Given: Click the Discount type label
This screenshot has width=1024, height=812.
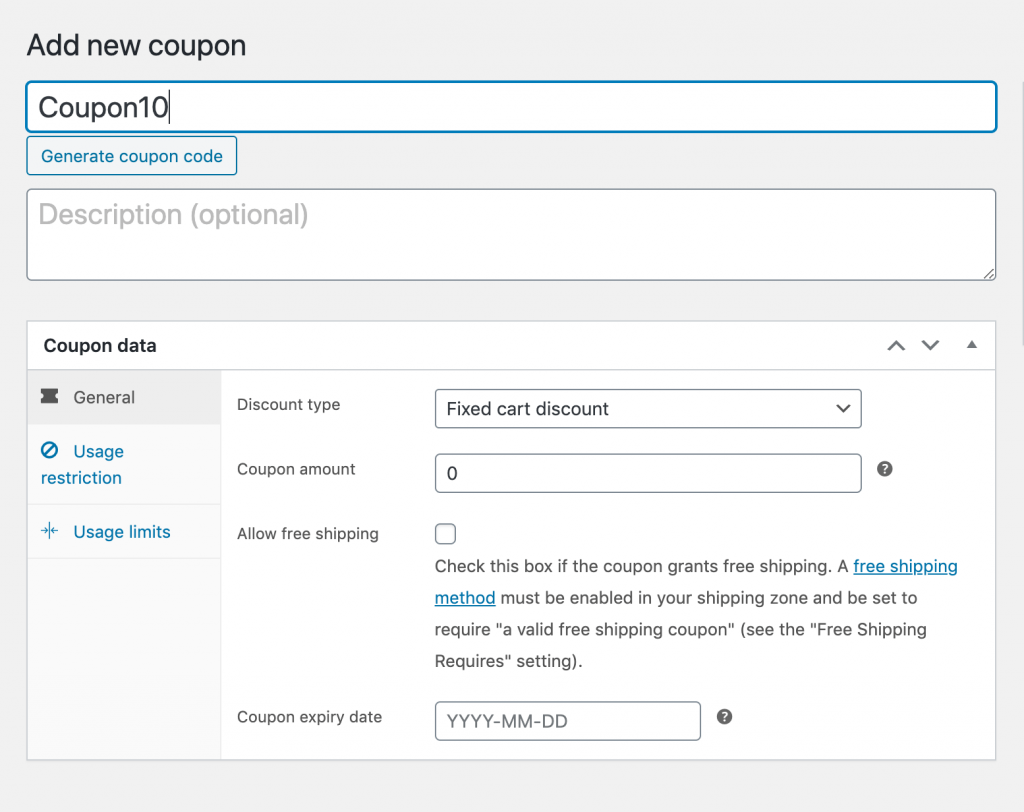Looking at the screenshot, I should coord(289,404).
